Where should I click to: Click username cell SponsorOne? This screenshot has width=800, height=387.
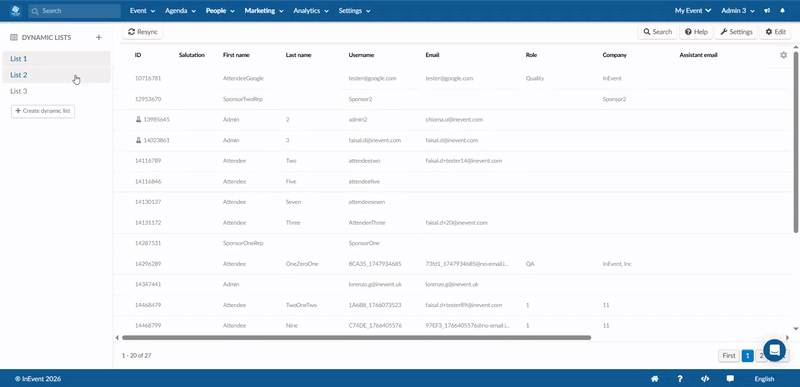tap(364, 243)
